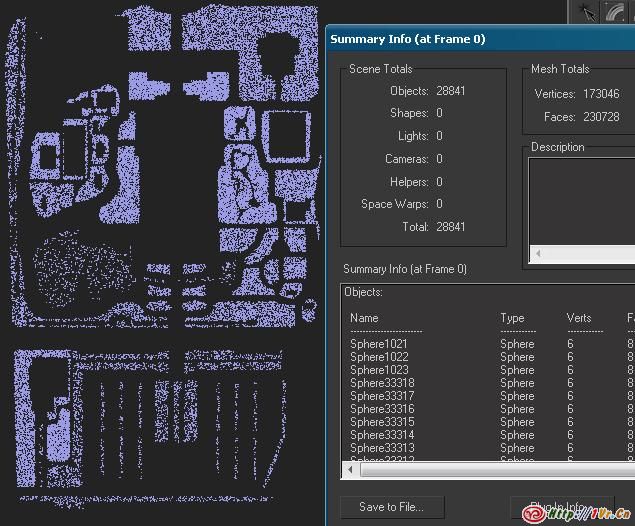
Task: Open Plug-In Info button
Action: pos(560,507)
